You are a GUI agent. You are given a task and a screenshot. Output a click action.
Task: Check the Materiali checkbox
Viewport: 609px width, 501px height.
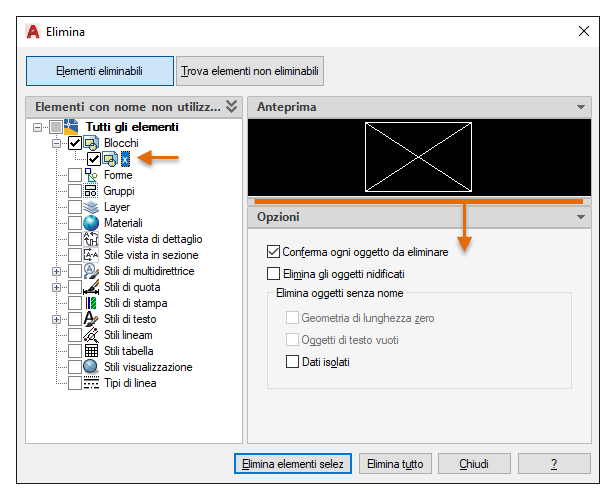click(x=75, y=223)
